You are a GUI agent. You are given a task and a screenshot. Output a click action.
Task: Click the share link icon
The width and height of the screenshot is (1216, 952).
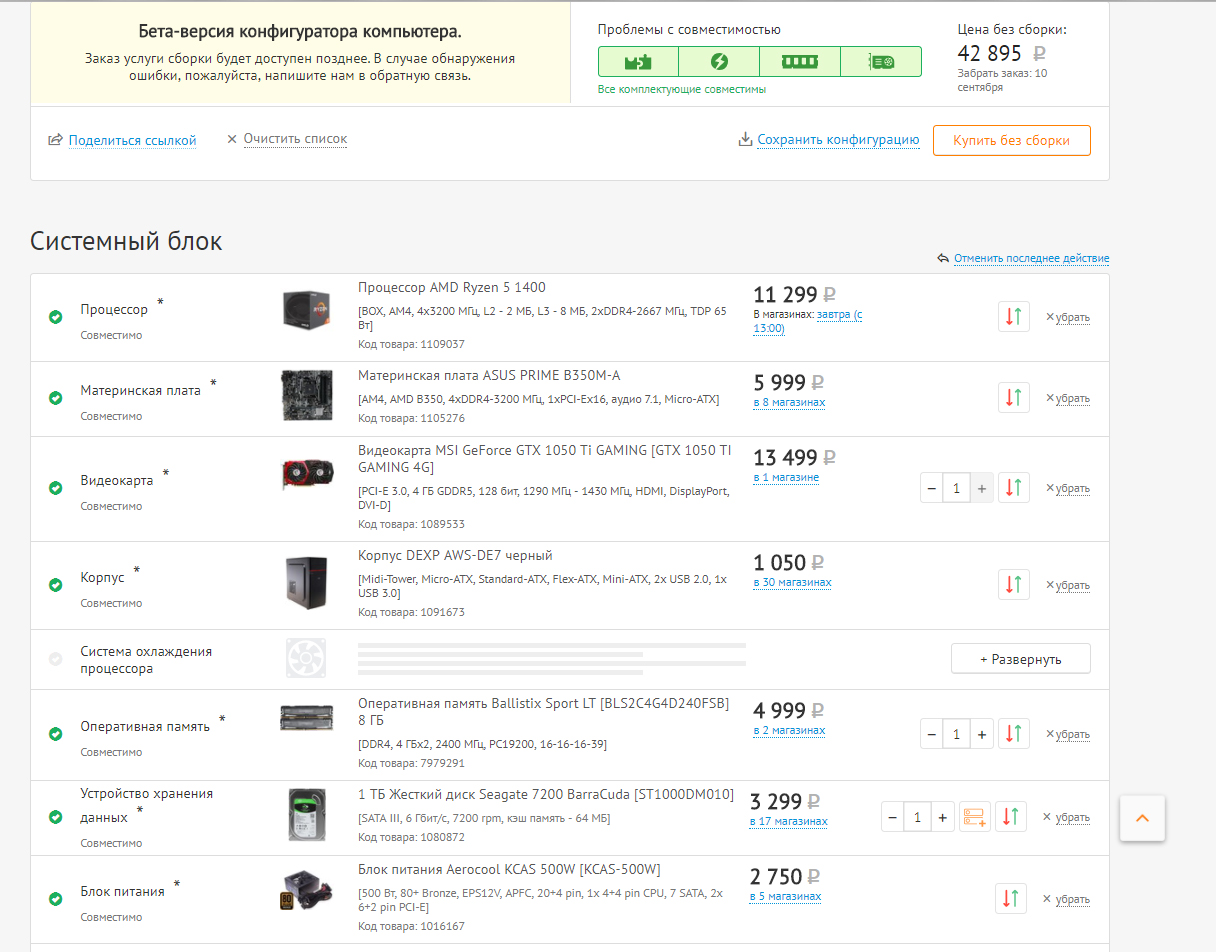coord(56,140)
